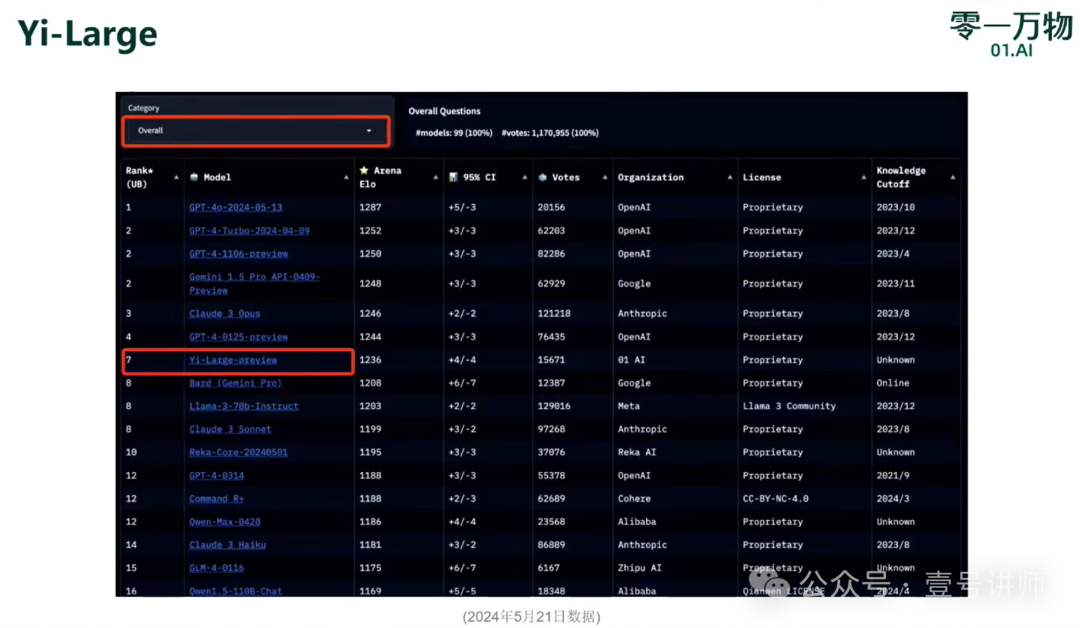Open the GPT-4o-2024-05-13 model link

click(235, 208)
